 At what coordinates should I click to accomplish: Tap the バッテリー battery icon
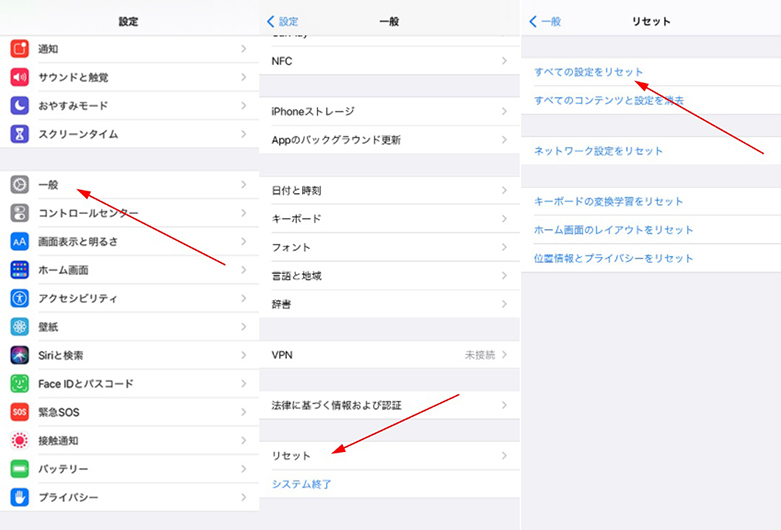coord(19,469)
